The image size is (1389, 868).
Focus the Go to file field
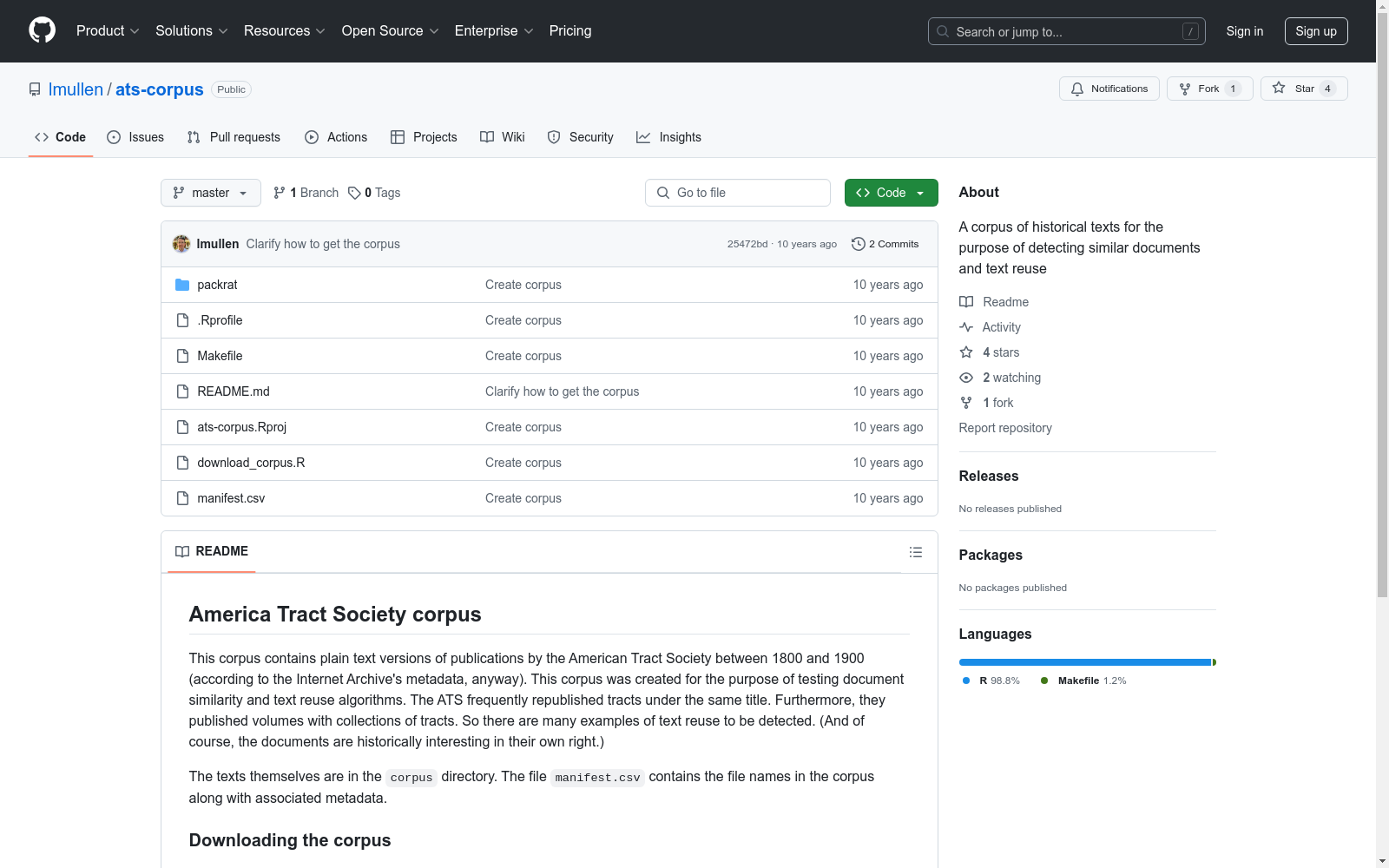[x=738, y=193]
